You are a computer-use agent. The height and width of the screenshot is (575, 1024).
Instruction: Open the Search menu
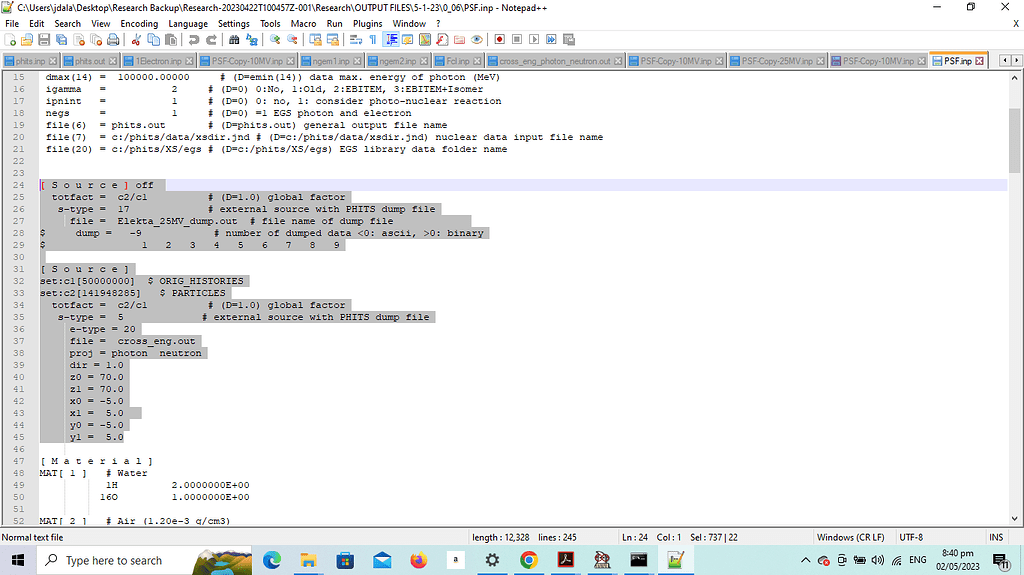click(67, 24)
